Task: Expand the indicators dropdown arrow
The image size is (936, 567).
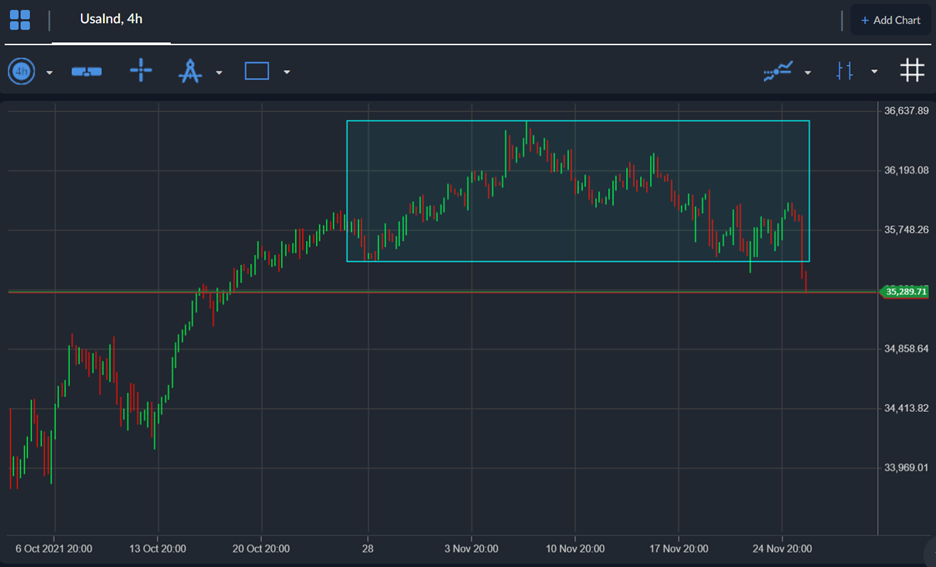Action: click(x=808, y=73)
